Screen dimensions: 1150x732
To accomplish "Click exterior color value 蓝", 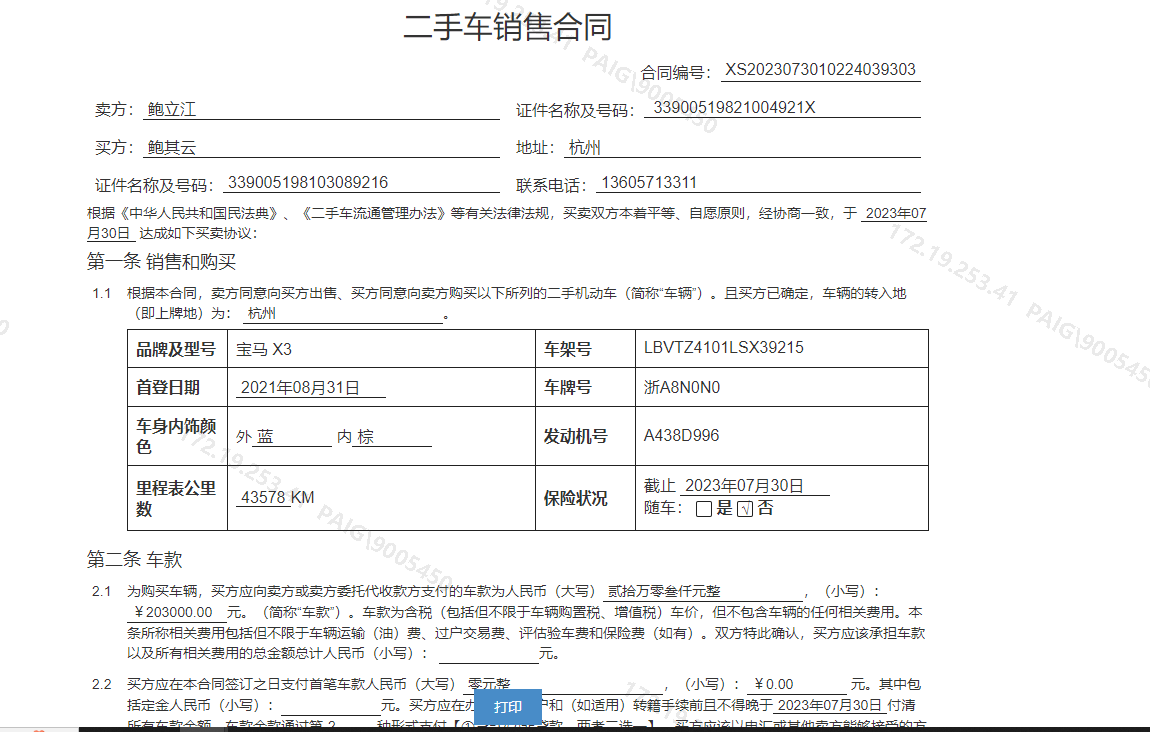I will point(265,436).
